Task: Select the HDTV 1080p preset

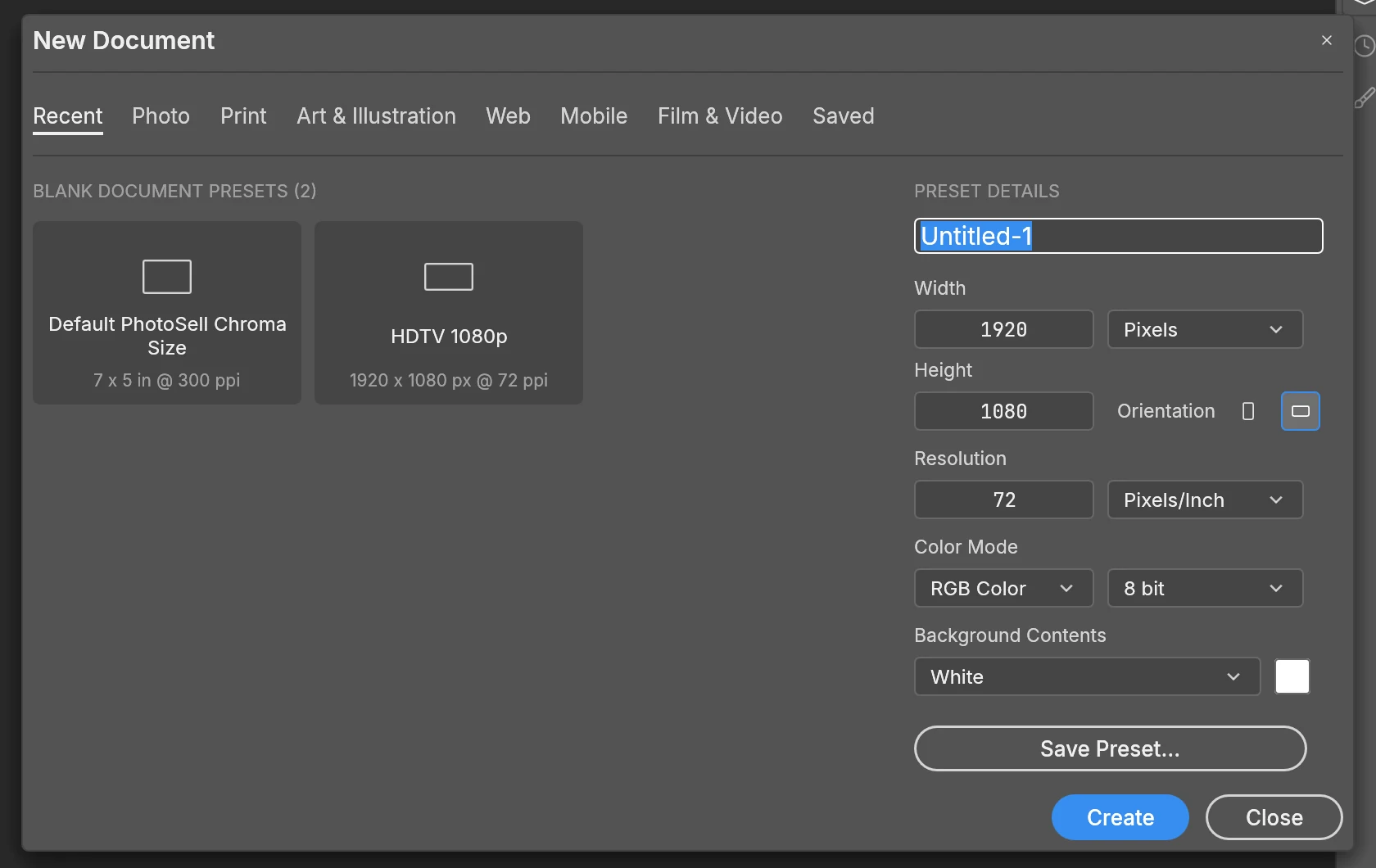Action: click(x=449, y=313)
